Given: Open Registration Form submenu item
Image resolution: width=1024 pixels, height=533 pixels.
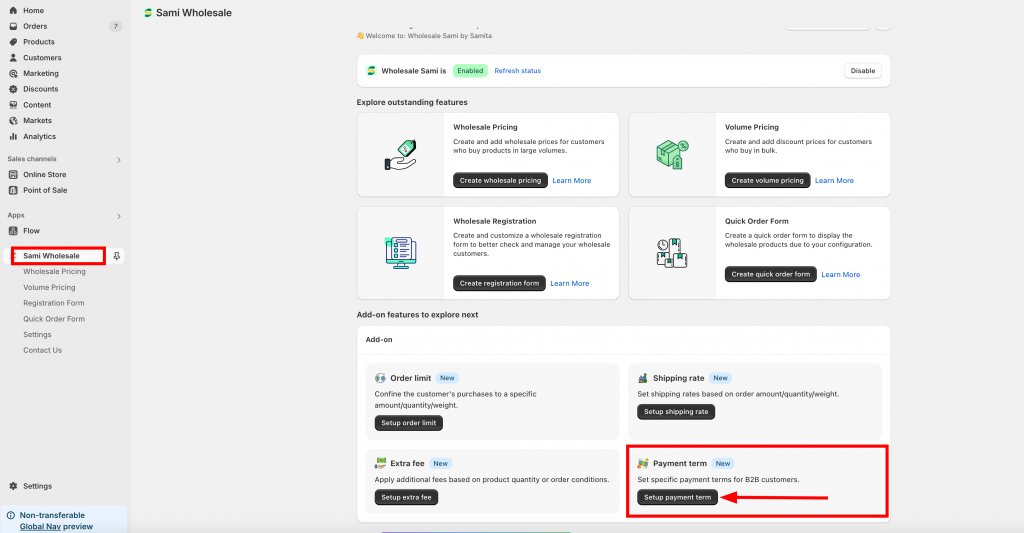Looking at the screenshot, I should point(54,303).
